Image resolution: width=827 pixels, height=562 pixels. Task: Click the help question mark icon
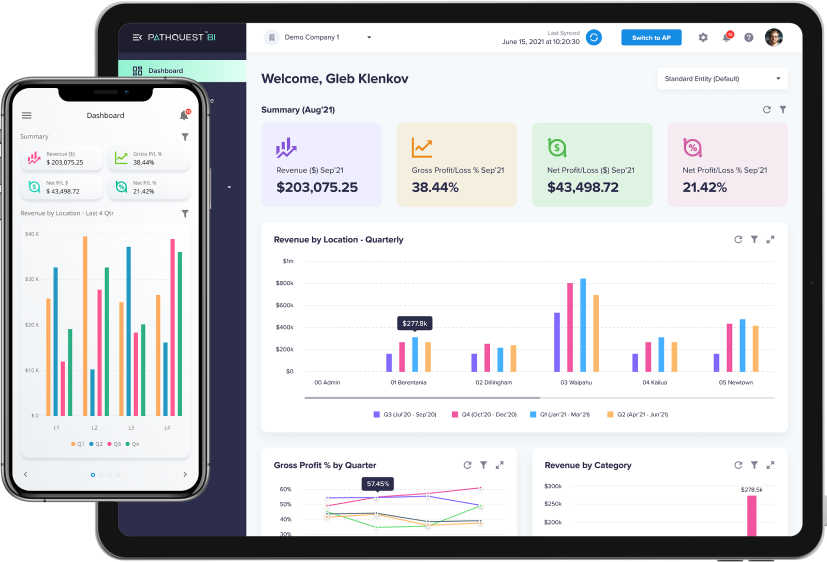748,37
